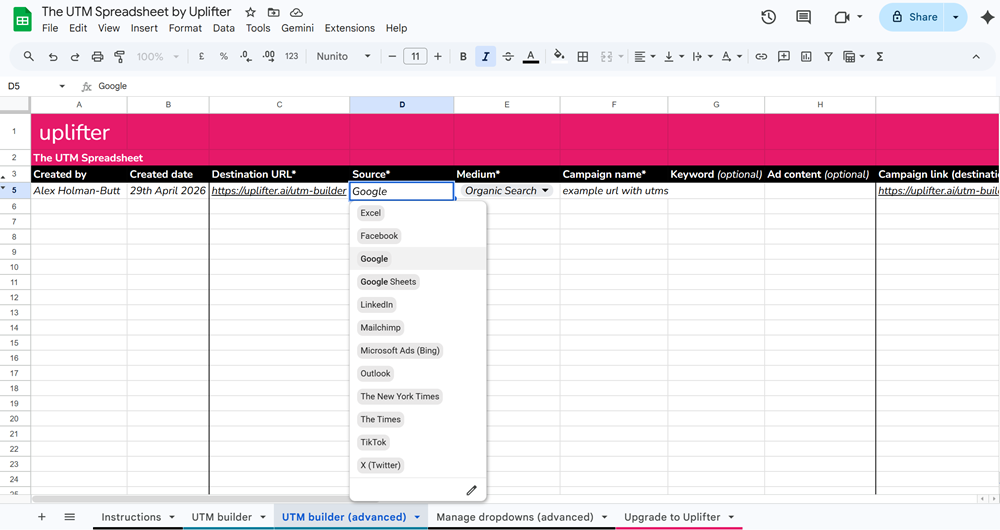Choose Facebook from source dropdown list

379,236
